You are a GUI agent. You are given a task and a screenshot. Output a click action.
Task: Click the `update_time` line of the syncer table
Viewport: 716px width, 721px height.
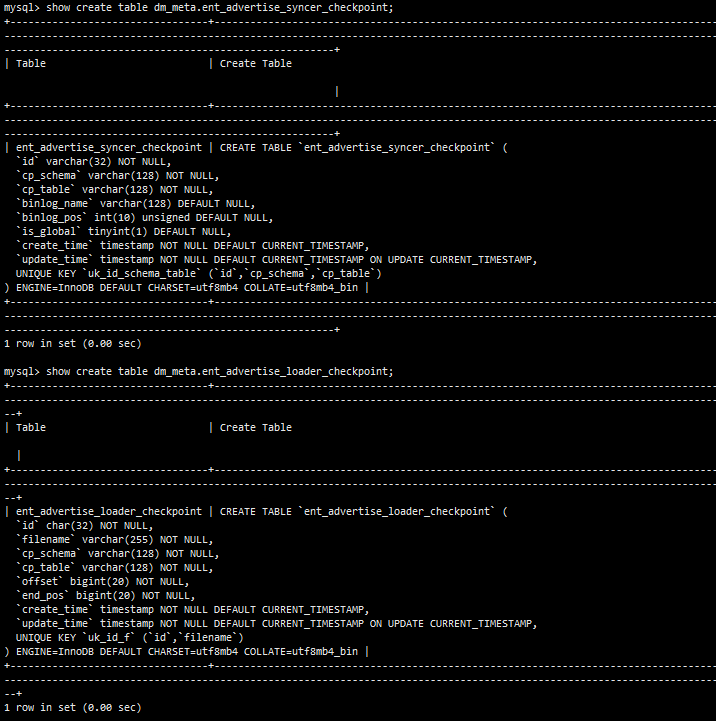[x=276, y=259]
